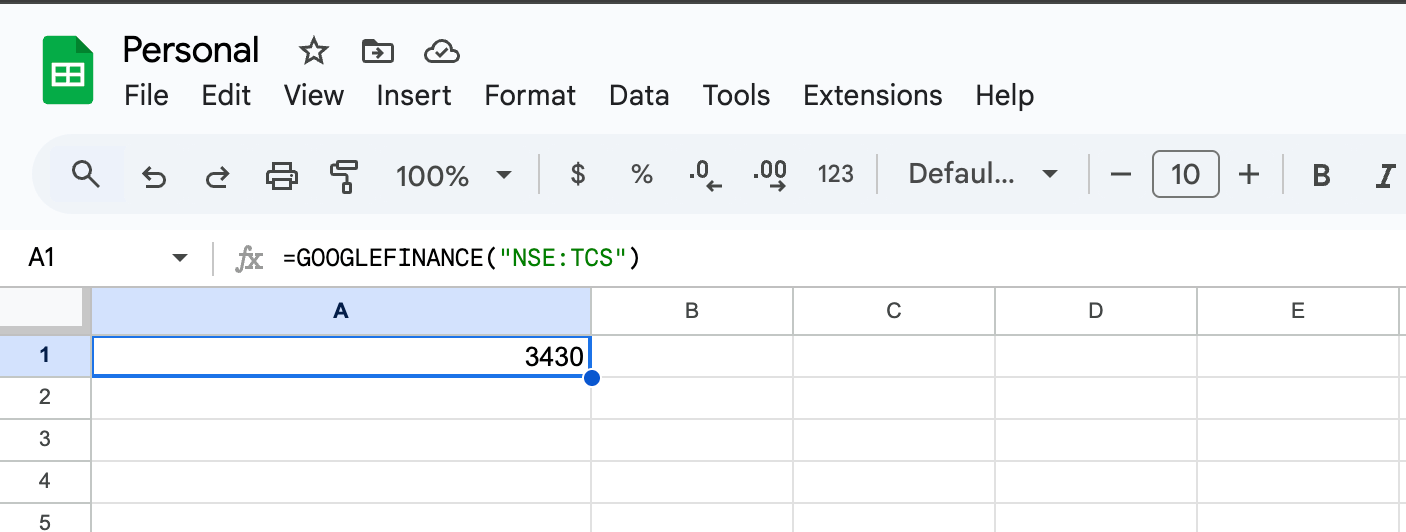This screenshot has height=532, width=1406.
Task: Open the Google Sheets home icon
Action: [68, 70]
